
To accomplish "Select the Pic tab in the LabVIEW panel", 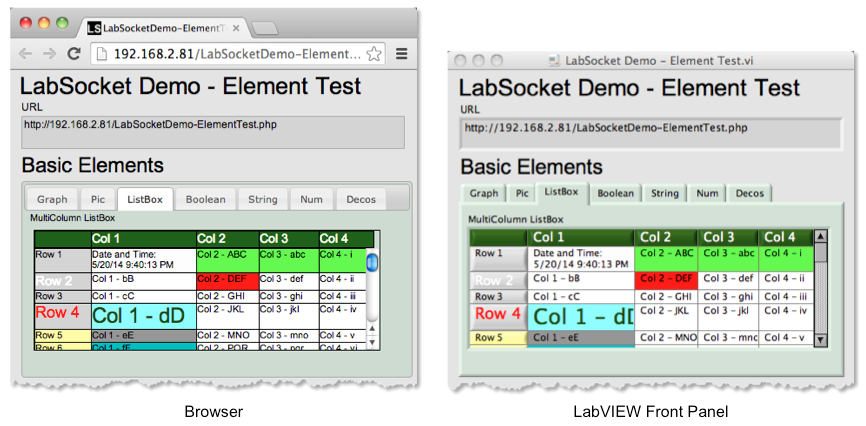I will point(522,193).
